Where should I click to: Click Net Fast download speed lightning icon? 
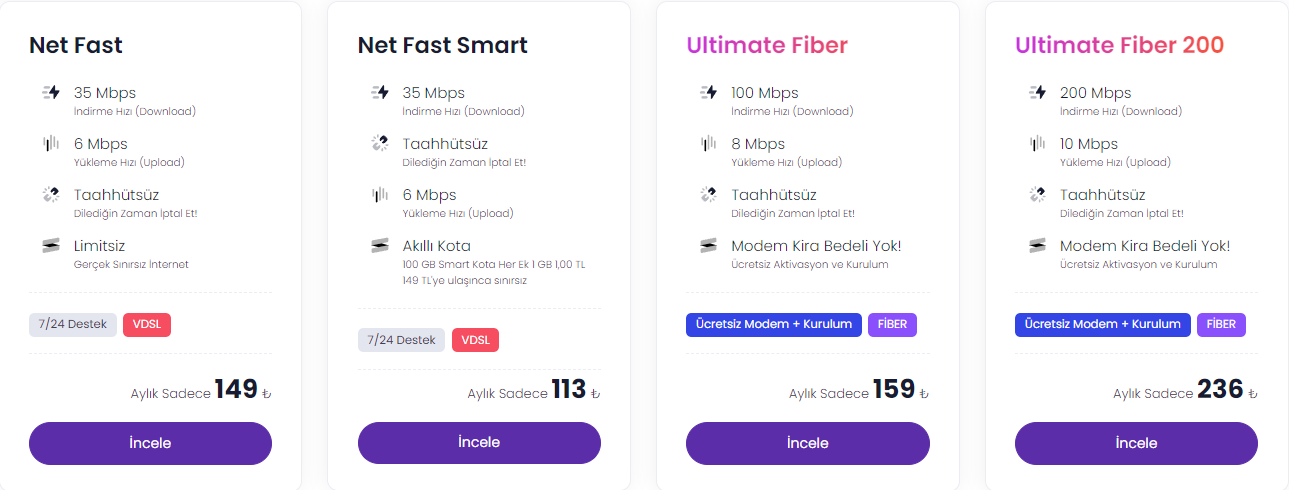pyautogui.click(x=51, y=93)
